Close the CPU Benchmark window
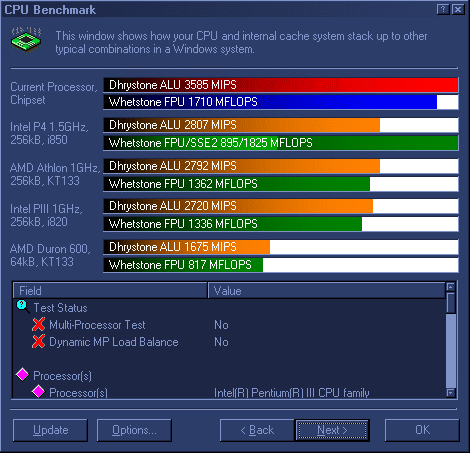The height and width of the screenshot is (453, 470). pos(458,9)
